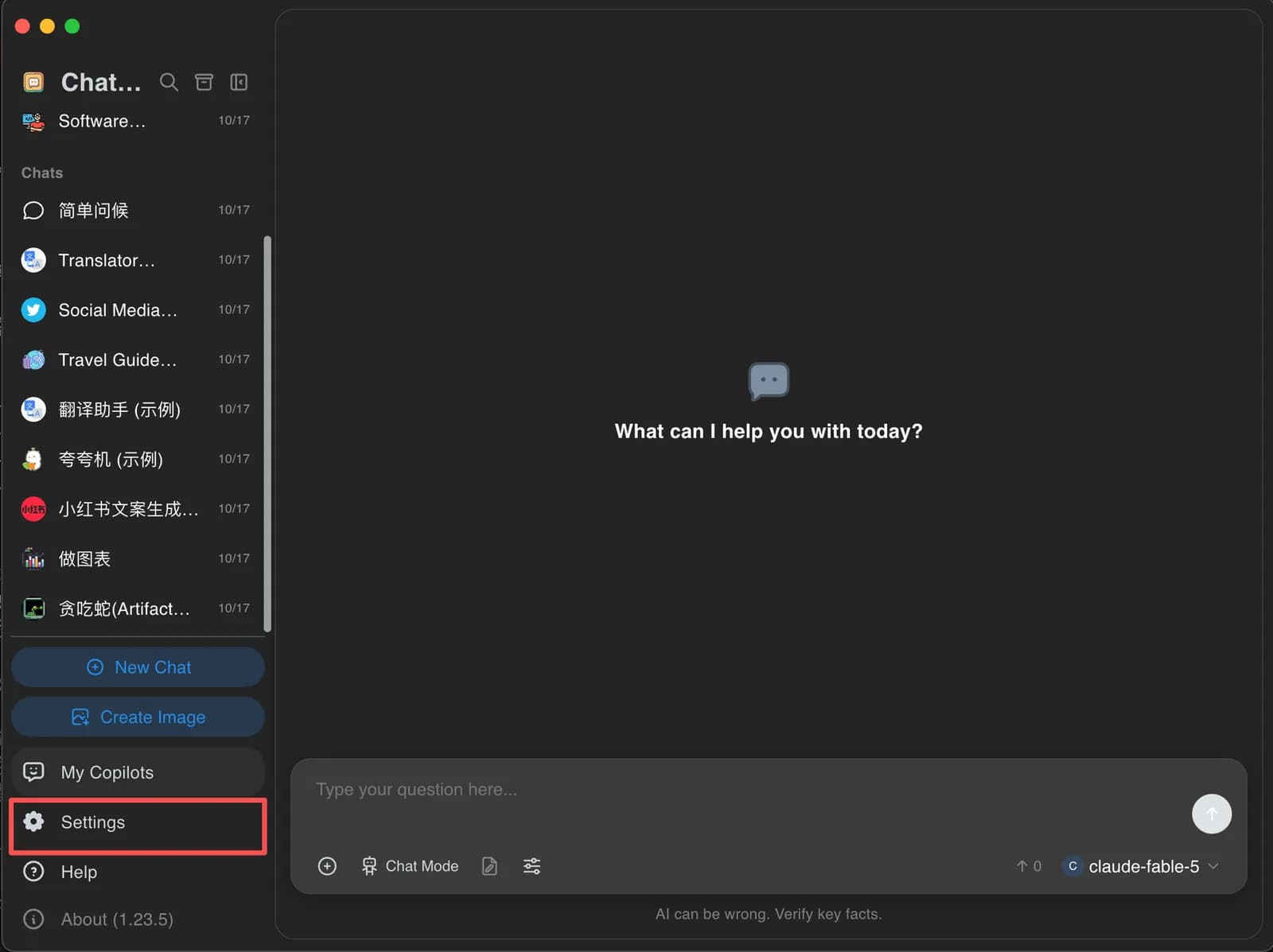Click the Twitter bird icon for Social Media
The image size is (1273, 952).
coord(33,310)
